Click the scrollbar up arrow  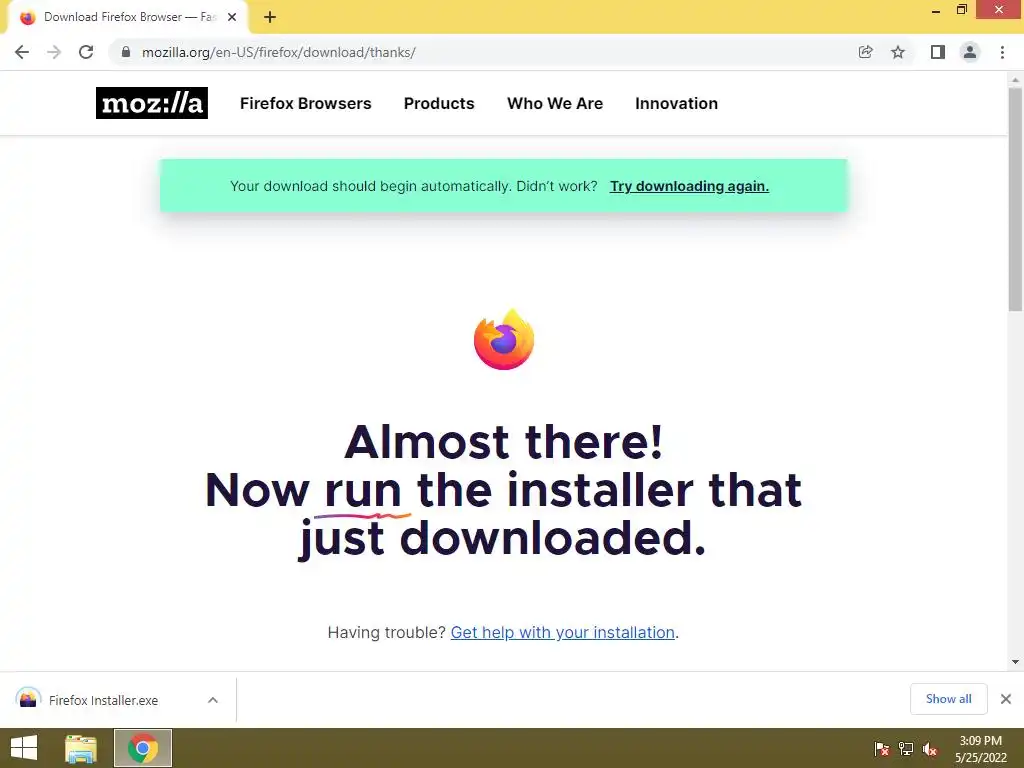coord(1016,80)
